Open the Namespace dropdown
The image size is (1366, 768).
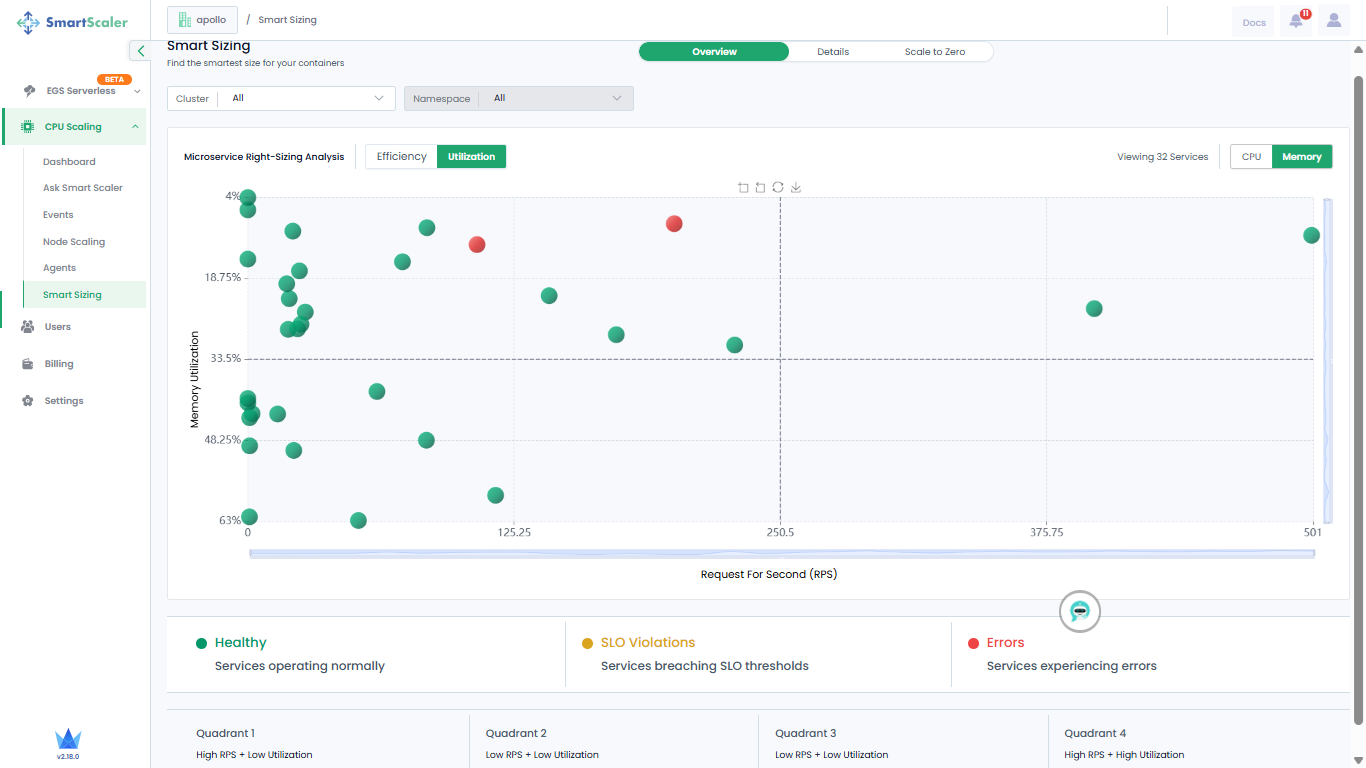click(518, 98)
